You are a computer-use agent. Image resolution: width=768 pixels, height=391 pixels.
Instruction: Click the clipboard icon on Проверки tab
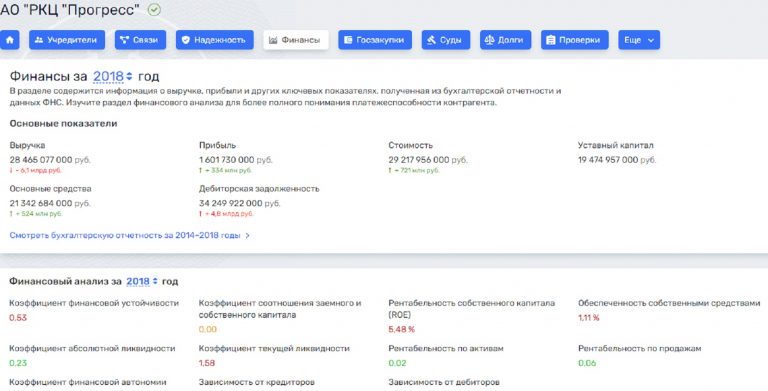551,40
